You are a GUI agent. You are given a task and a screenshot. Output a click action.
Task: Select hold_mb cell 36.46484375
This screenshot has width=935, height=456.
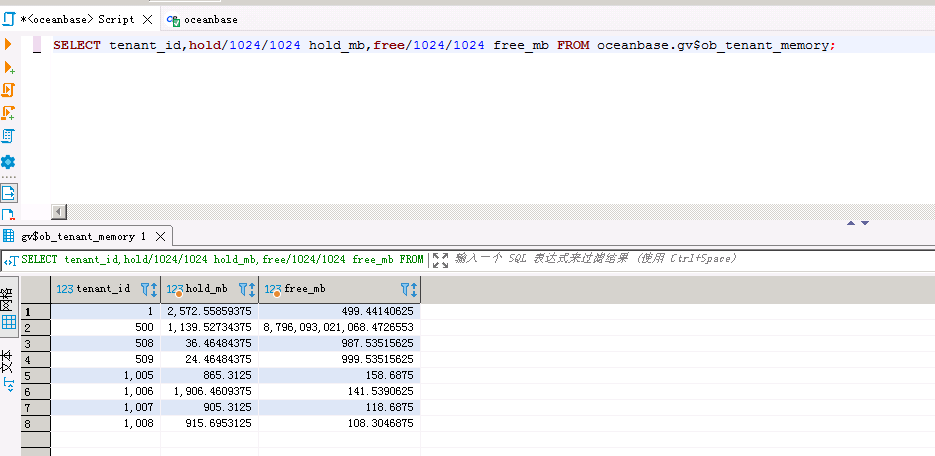click(x=209, y=343)
